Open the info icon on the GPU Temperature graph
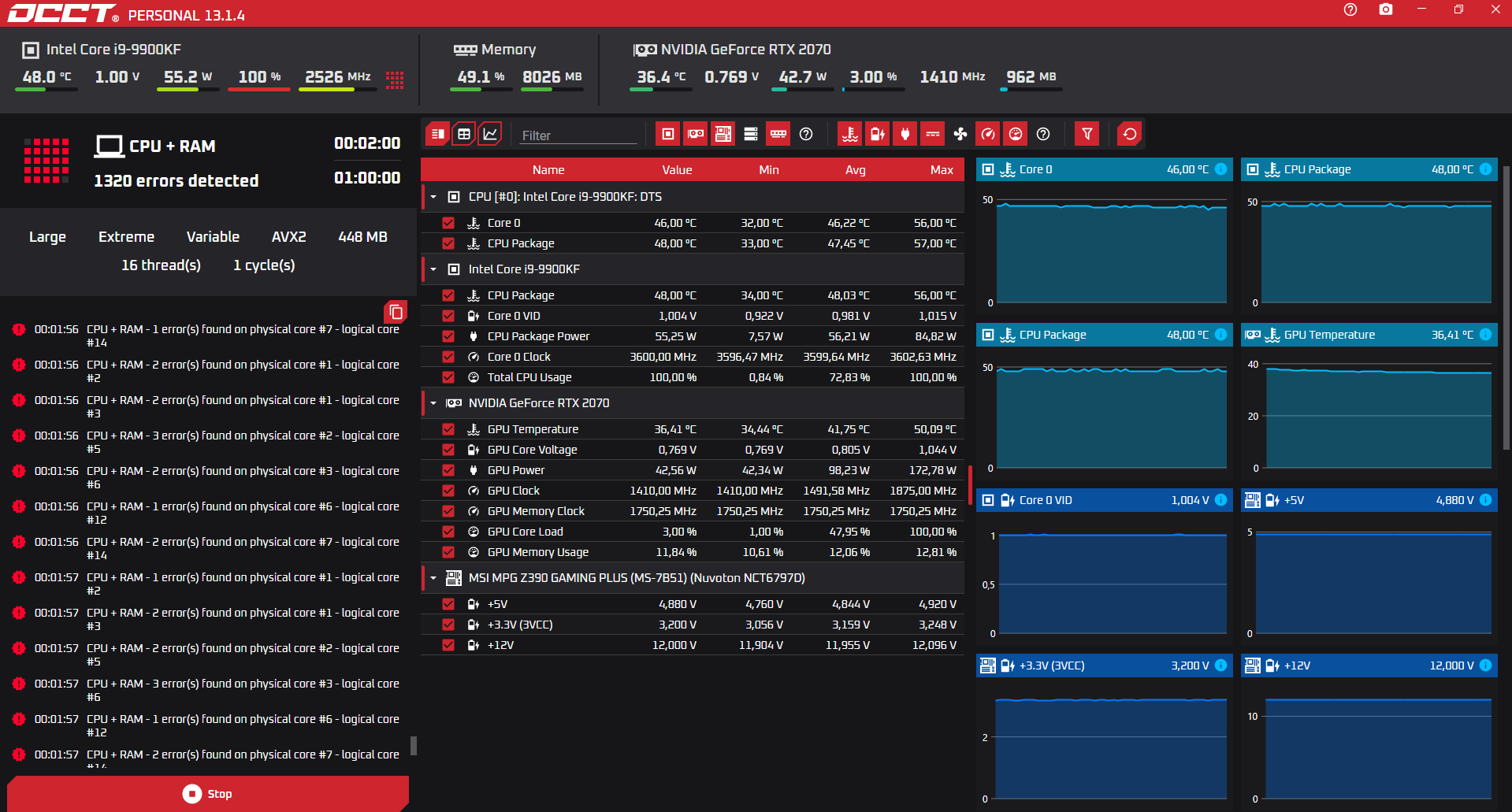This screenshot has width=1512, height=812. 1485,335
